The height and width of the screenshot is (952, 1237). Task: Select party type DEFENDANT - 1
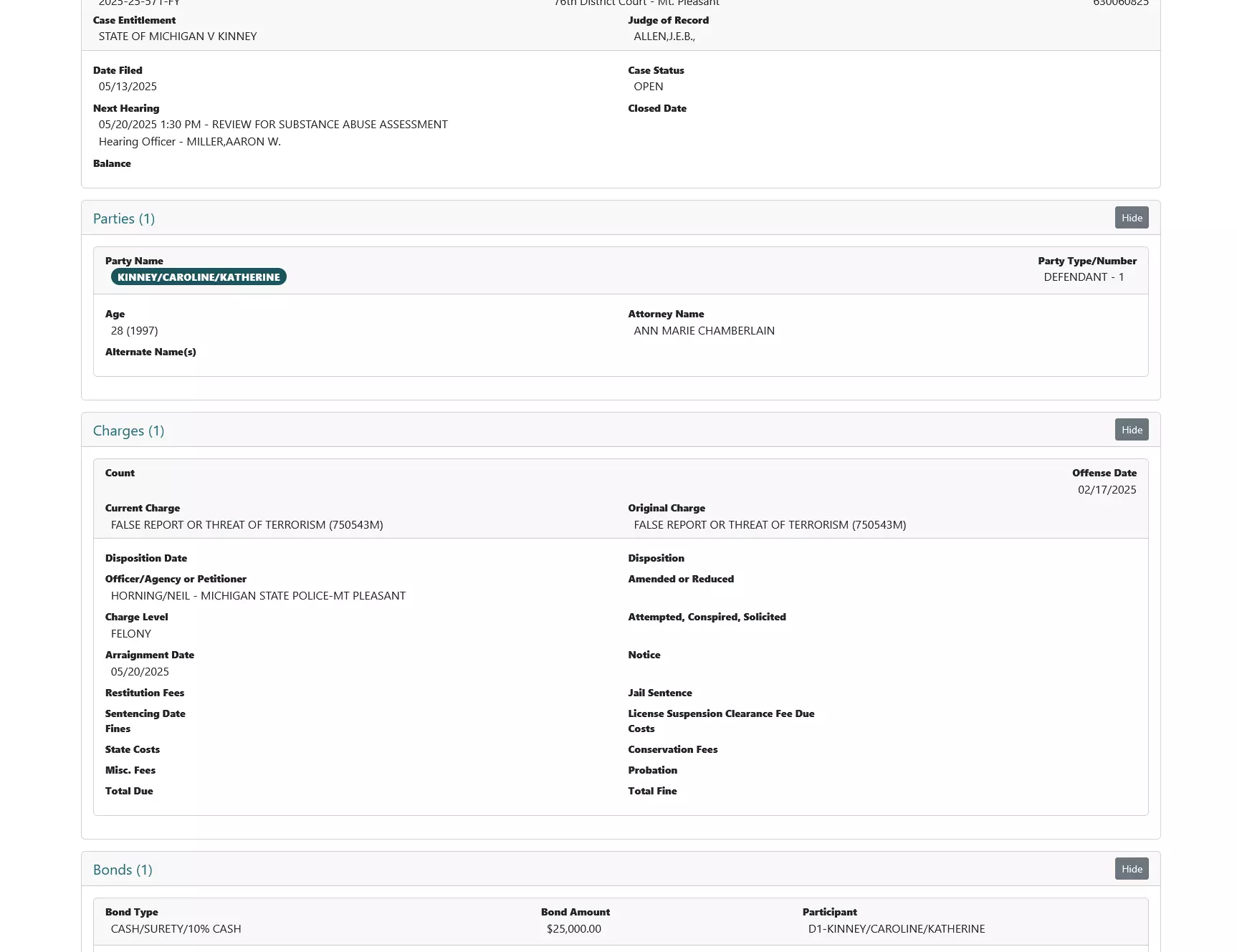1084,277
